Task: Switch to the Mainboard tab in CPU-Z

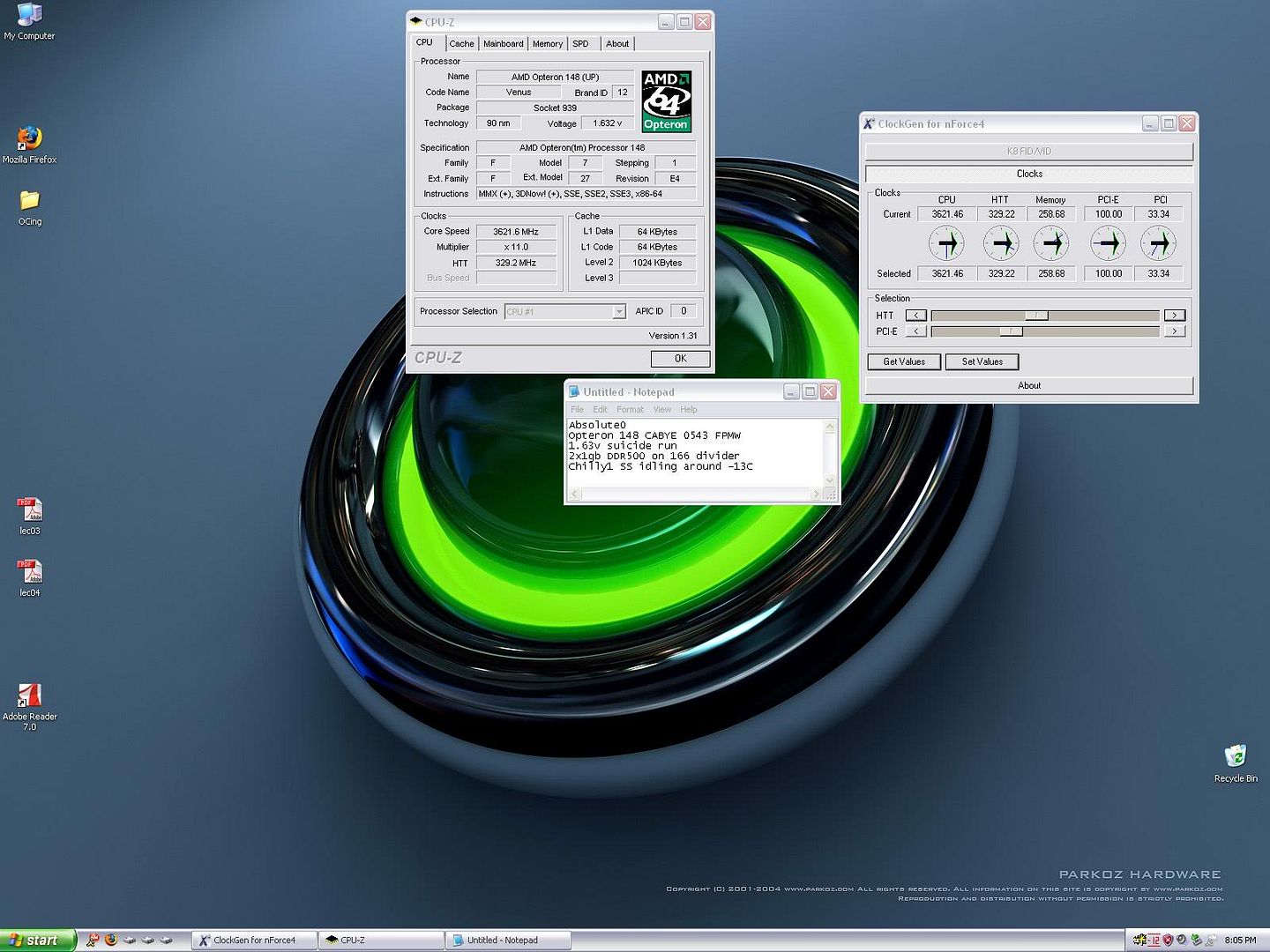Action: [504, 43]
